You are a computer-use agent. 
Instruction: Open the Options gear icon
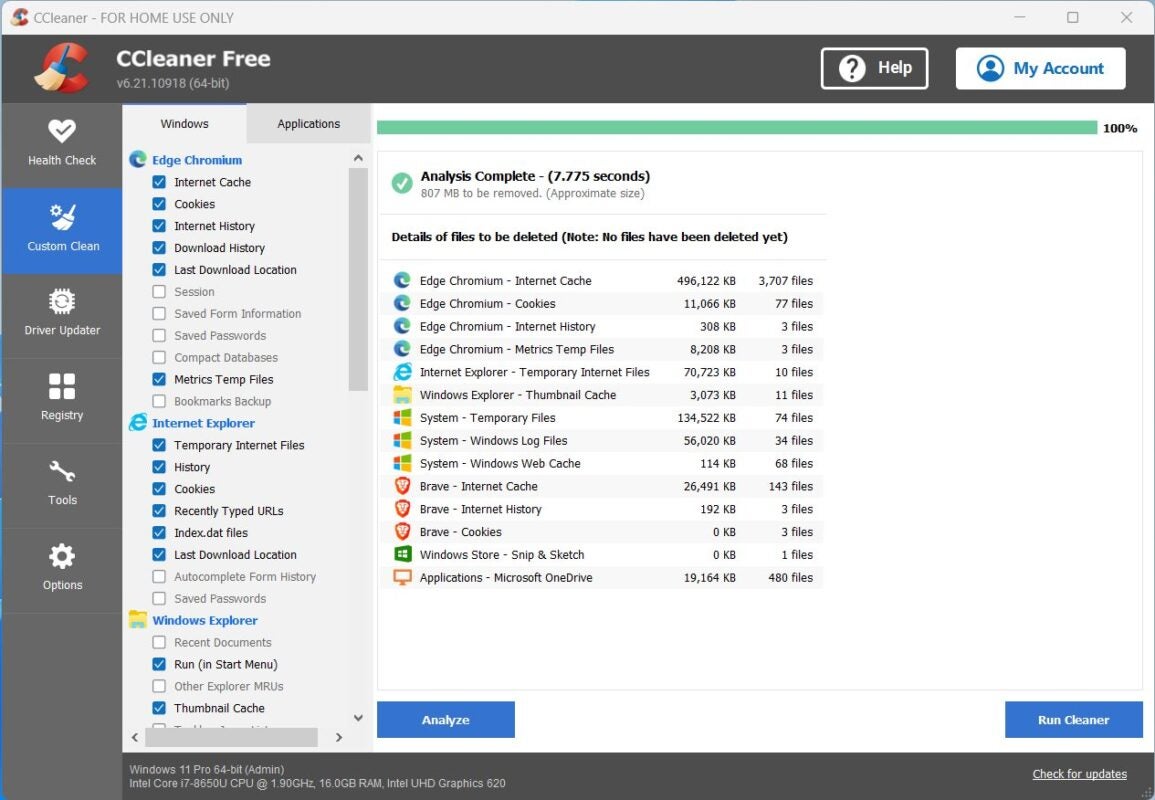(62, 568)
